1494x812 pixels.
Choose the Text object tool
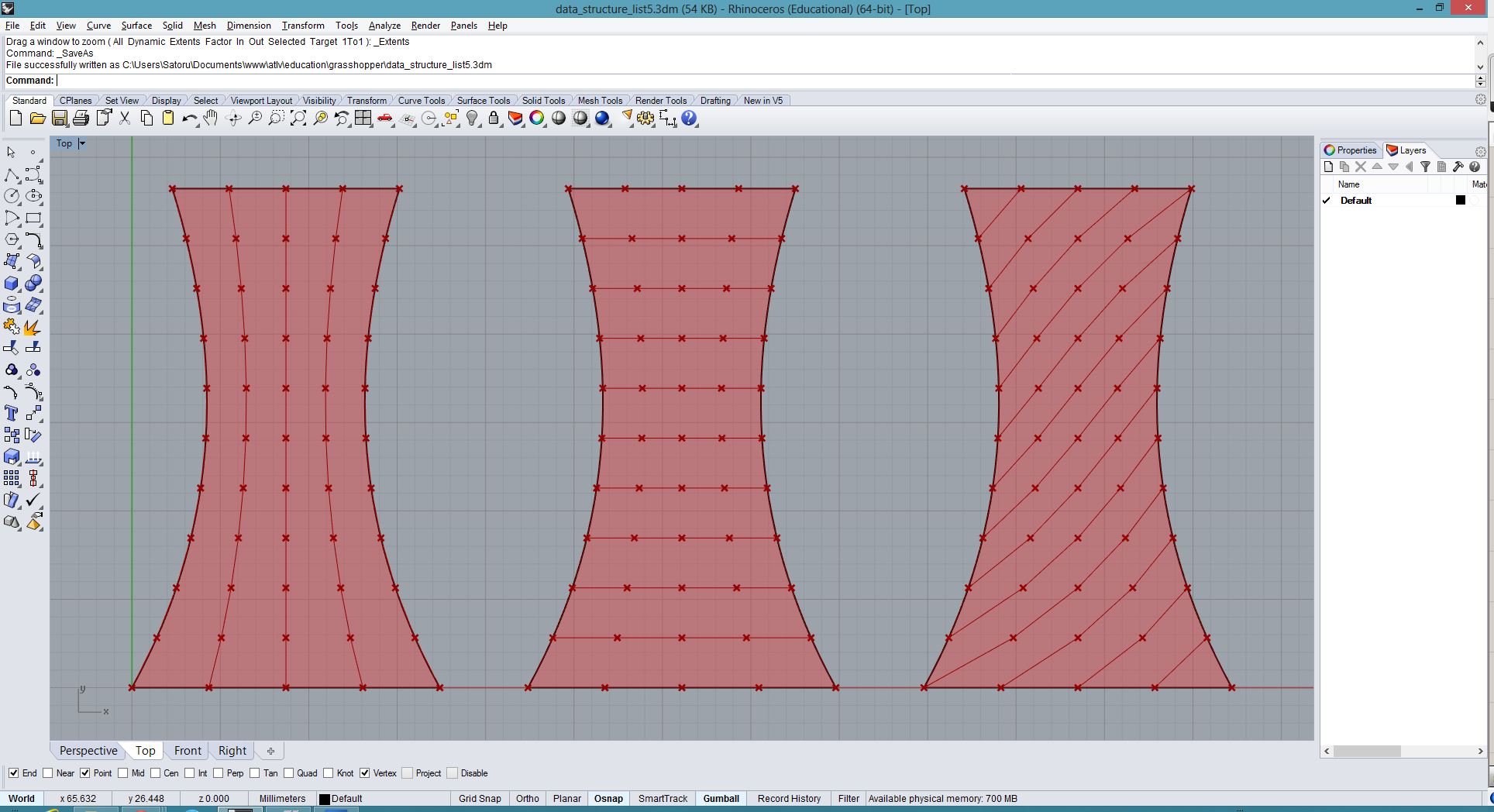(12, 414)
